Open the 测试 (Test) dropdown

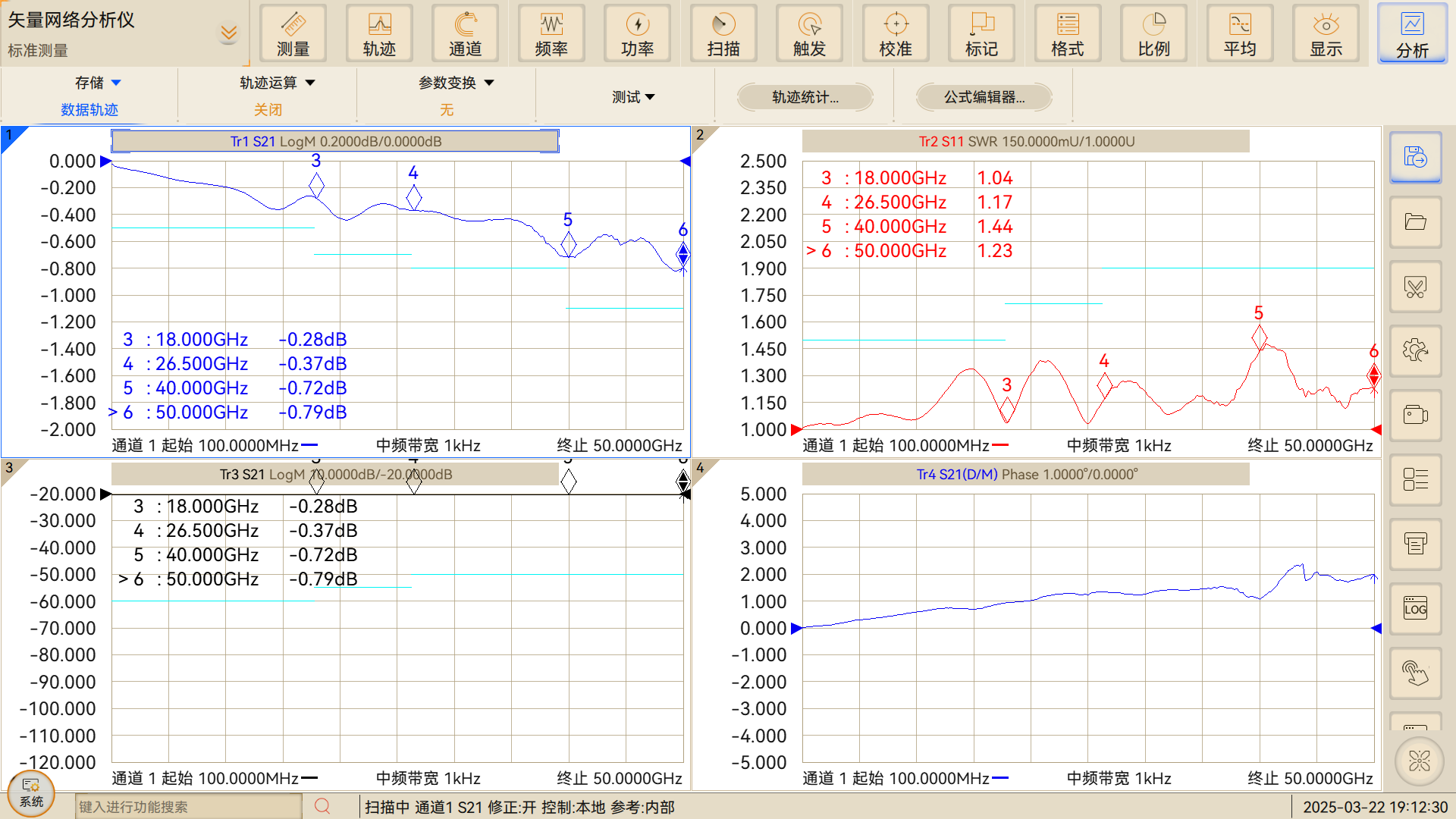click(634, 97)
